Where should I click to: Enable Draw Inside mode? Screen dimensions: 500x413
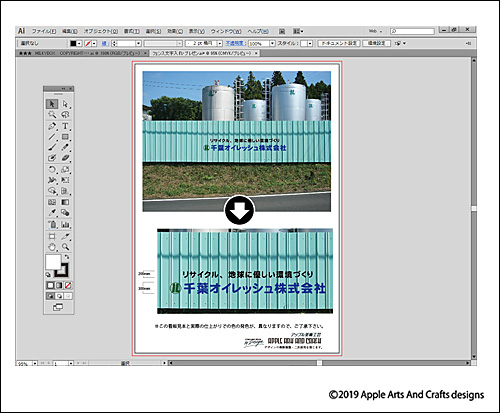pyautogui.click(x=68, y=296)
